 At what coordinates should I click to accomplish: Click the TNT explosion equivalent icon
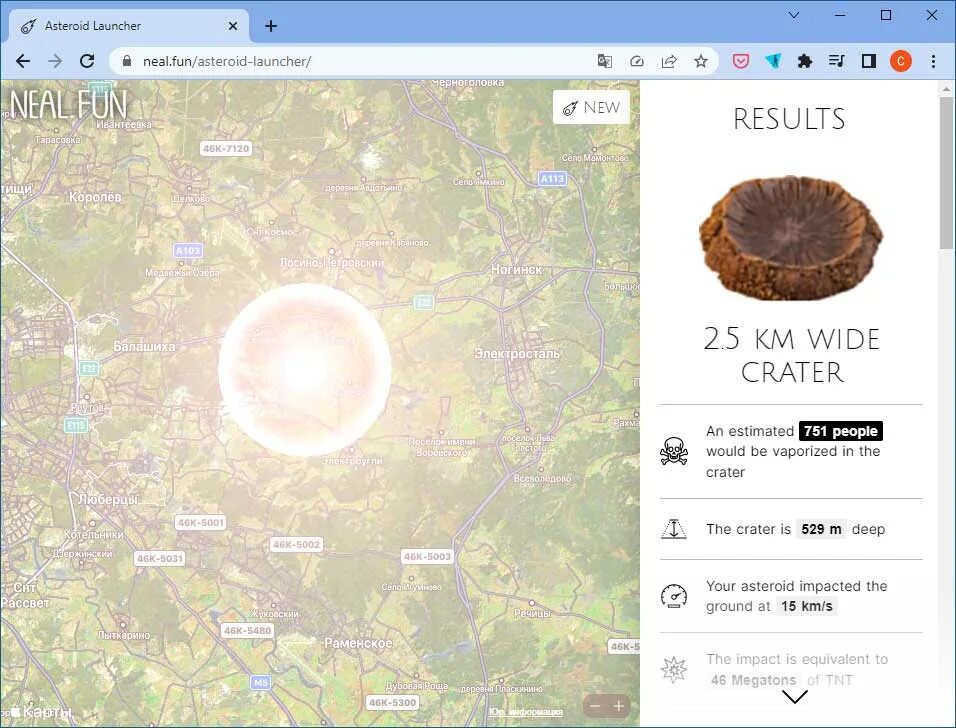(674, 670)
